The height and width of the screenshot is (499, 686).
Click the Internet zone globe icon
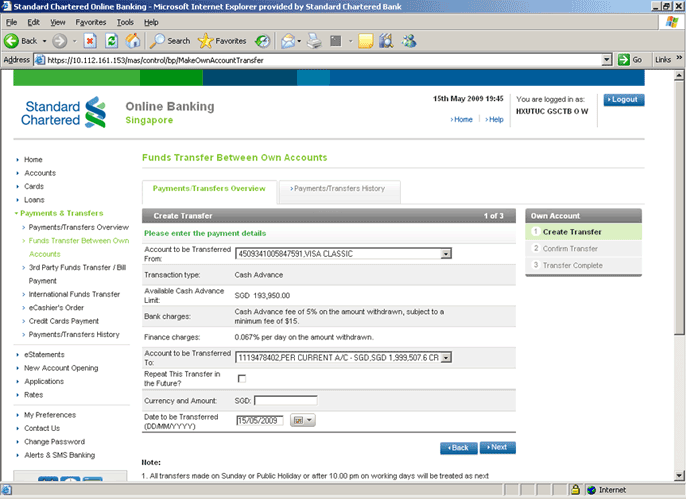click(x=592, y=490)
